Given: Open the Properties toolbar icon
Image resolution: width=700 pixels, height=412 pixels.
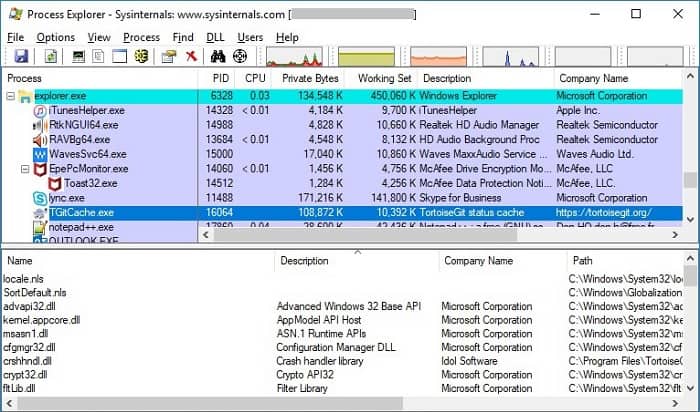Looking at the screenshot, I should 169,56.
